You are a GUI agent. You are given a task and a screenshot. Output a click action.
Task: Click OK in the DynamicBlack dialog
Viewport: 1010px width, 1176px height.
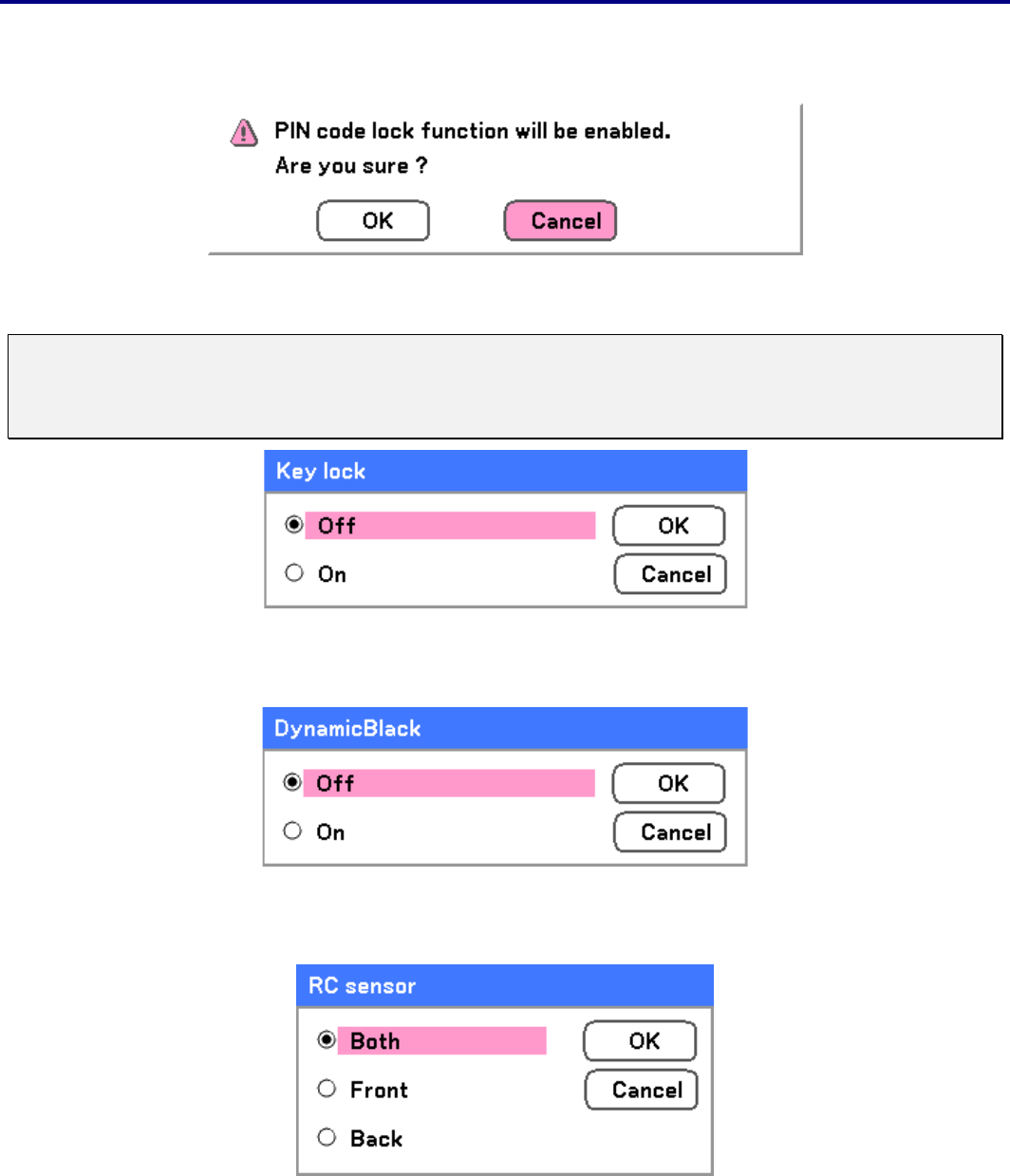click(x=669, y=784)
